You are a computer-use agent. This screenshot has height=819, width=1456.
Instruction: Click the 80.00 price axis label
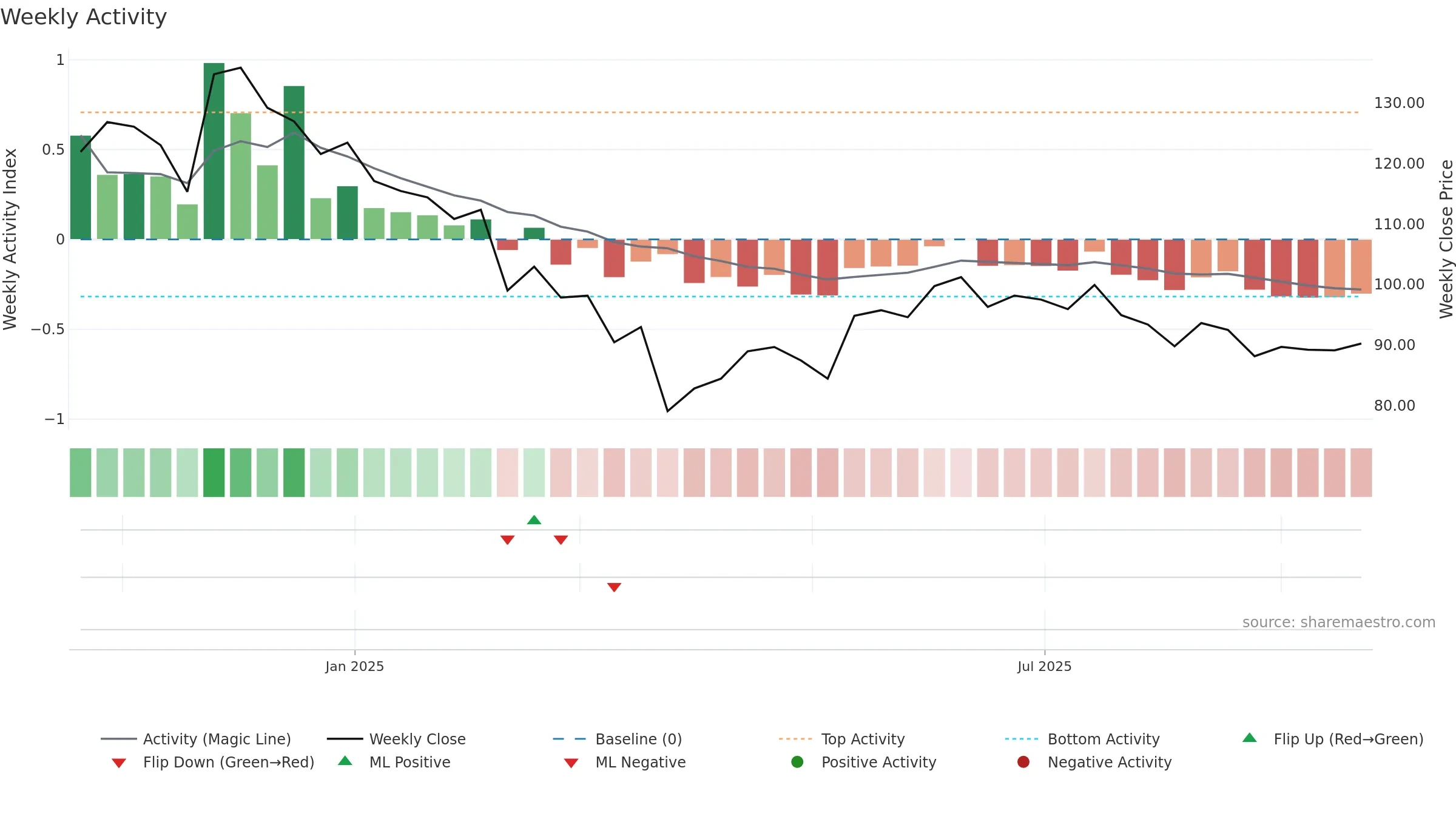(1394, 406)
